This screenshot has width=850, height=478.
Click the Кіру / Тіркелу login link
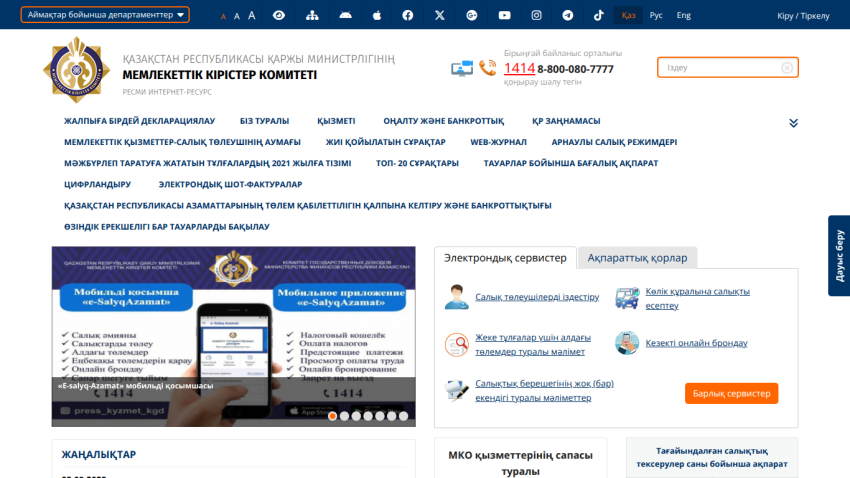coord(803,16)
